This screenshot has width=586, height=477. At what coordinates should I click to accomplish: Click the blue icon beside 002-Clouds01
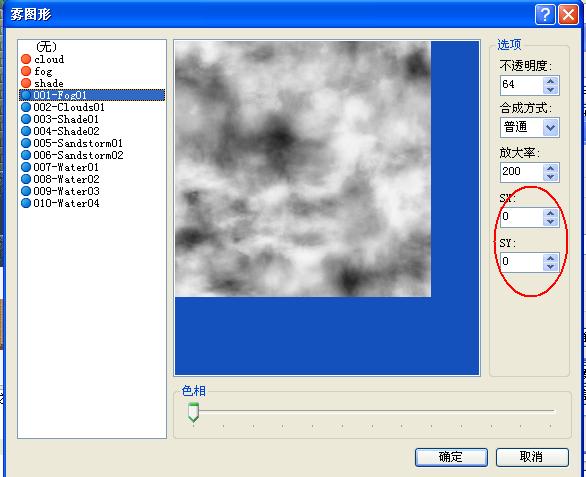(x=26, y=107)
